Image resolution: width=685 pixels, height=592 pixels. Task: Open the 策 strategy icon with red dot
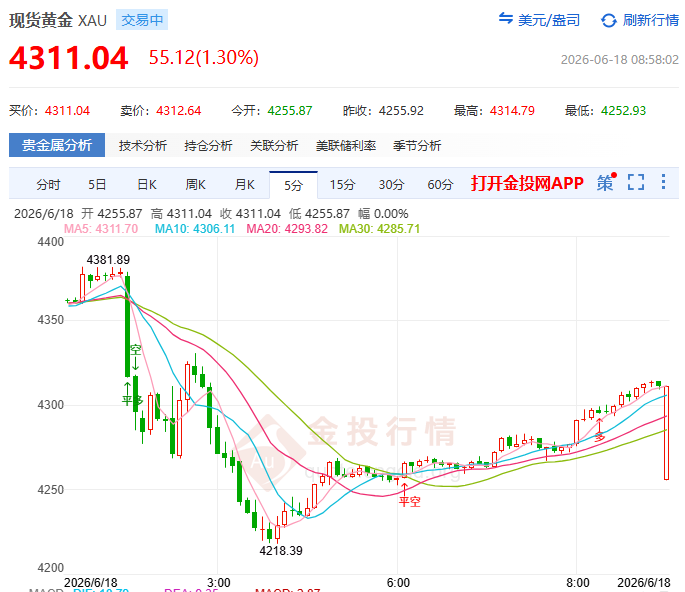pyautogui.click(x=606, y=182)
